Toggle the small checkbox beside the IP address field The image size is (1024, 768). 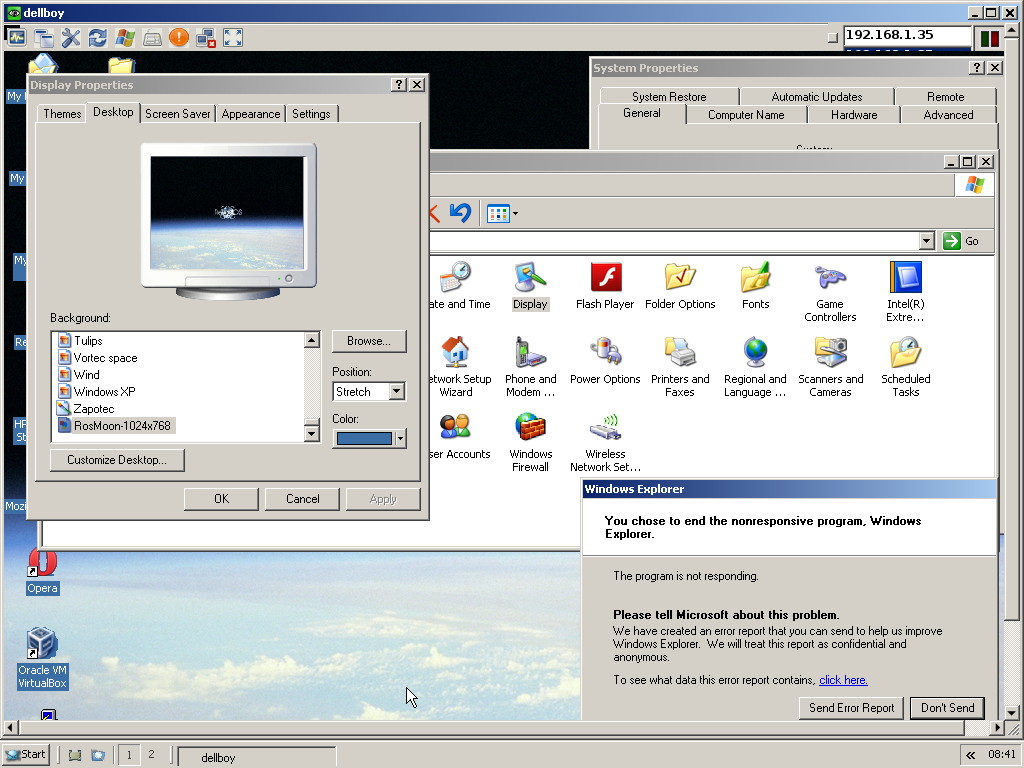[x=833, y=38]
